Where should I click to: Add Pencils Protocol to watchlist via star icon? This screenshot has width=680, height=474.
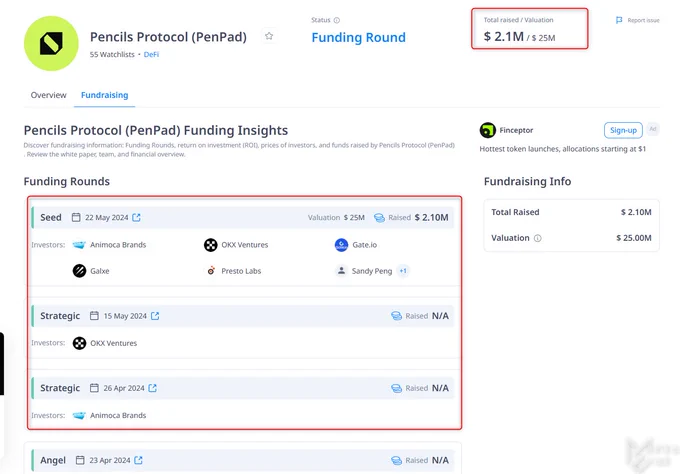[269, 36]
